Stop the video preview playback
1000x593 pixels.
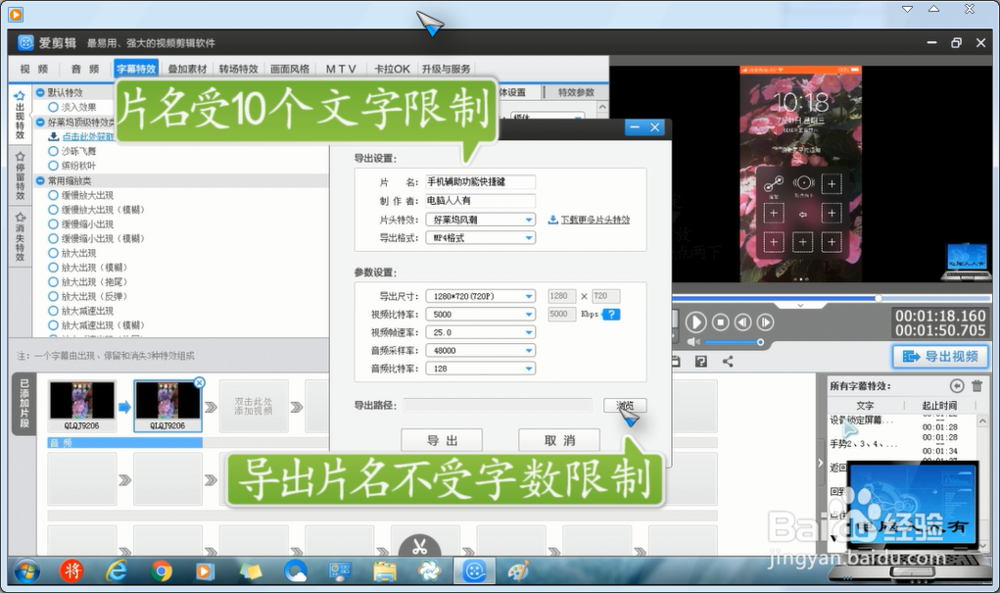pos(721,323)
